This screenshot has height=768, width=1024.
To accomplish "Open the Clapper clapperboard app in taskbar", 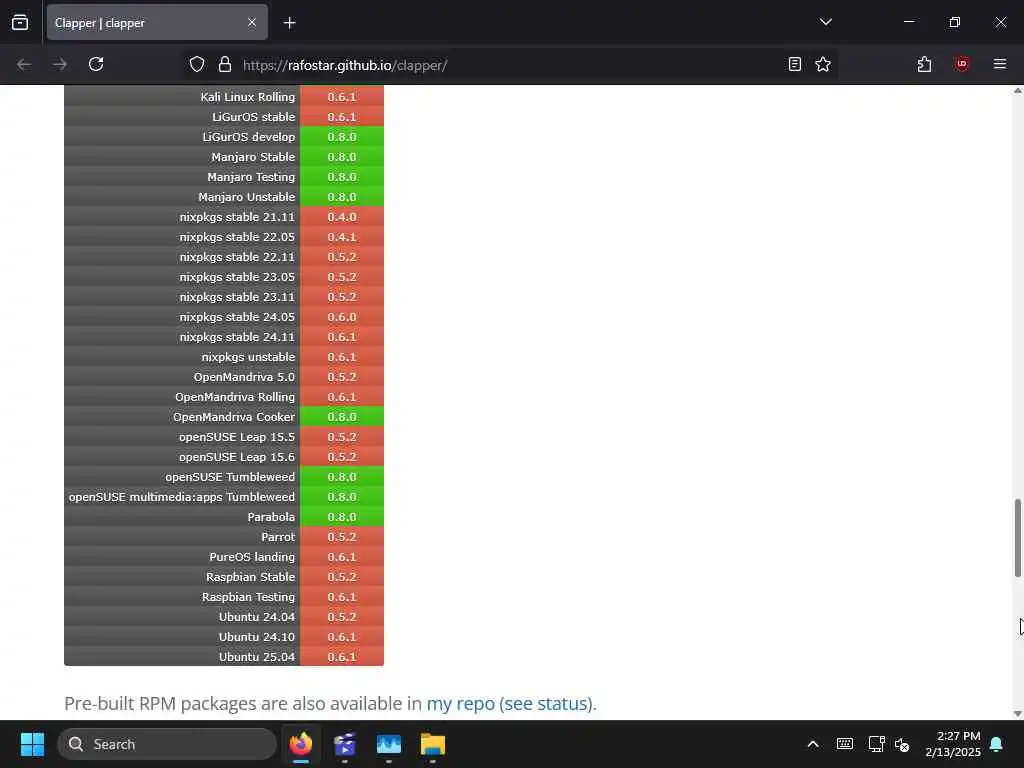I will [x=345, y=744].
